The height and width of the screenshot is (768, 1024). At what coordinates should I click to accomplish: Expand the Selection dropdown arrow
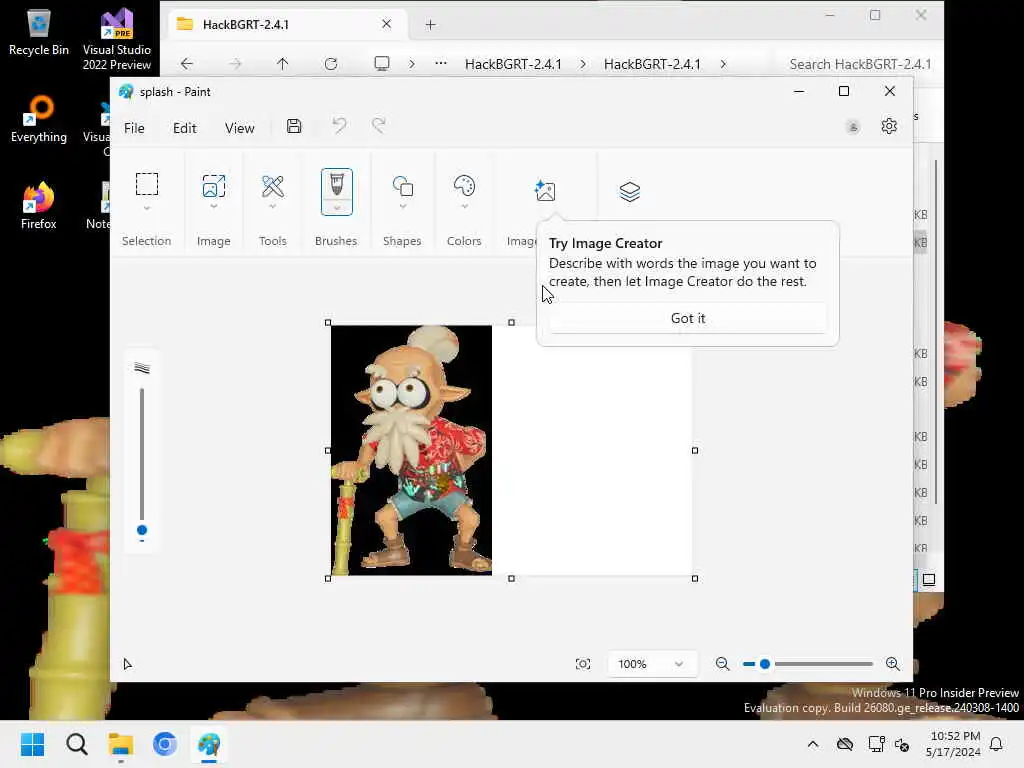coord(146,208)
